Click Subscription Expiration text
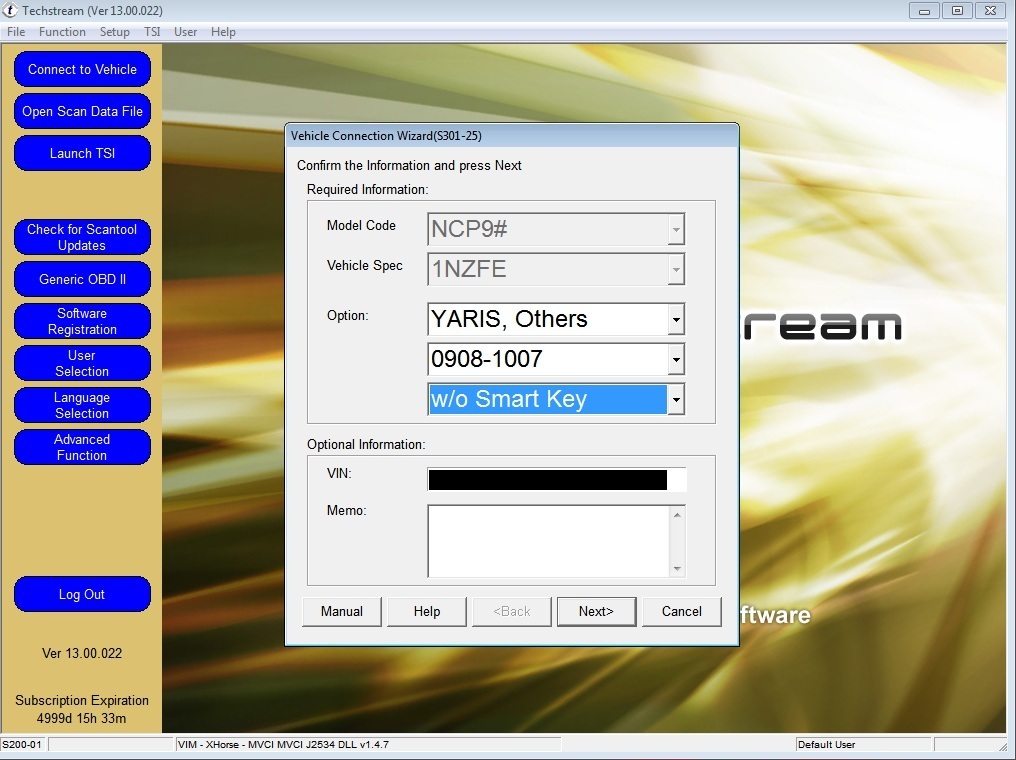Viewport: 1016px width, 760px height. tap(82, 709)
